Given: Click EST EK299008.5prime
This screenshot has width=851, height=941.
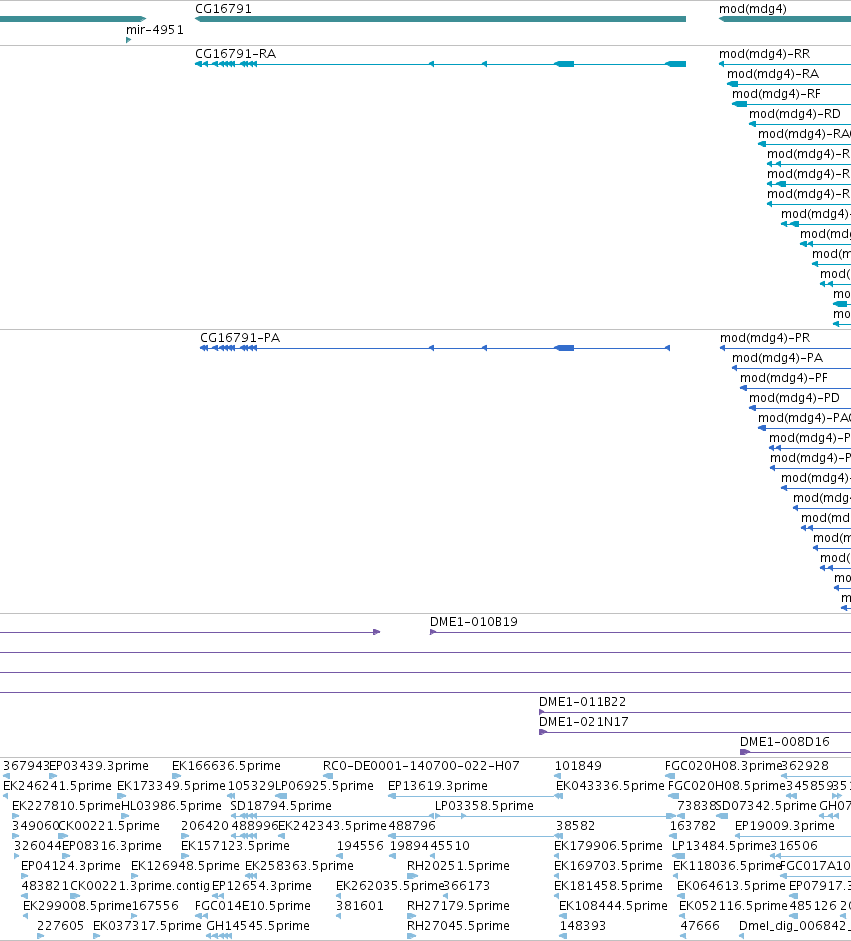Looking at the screenshot, I should (x=77, y=906).
